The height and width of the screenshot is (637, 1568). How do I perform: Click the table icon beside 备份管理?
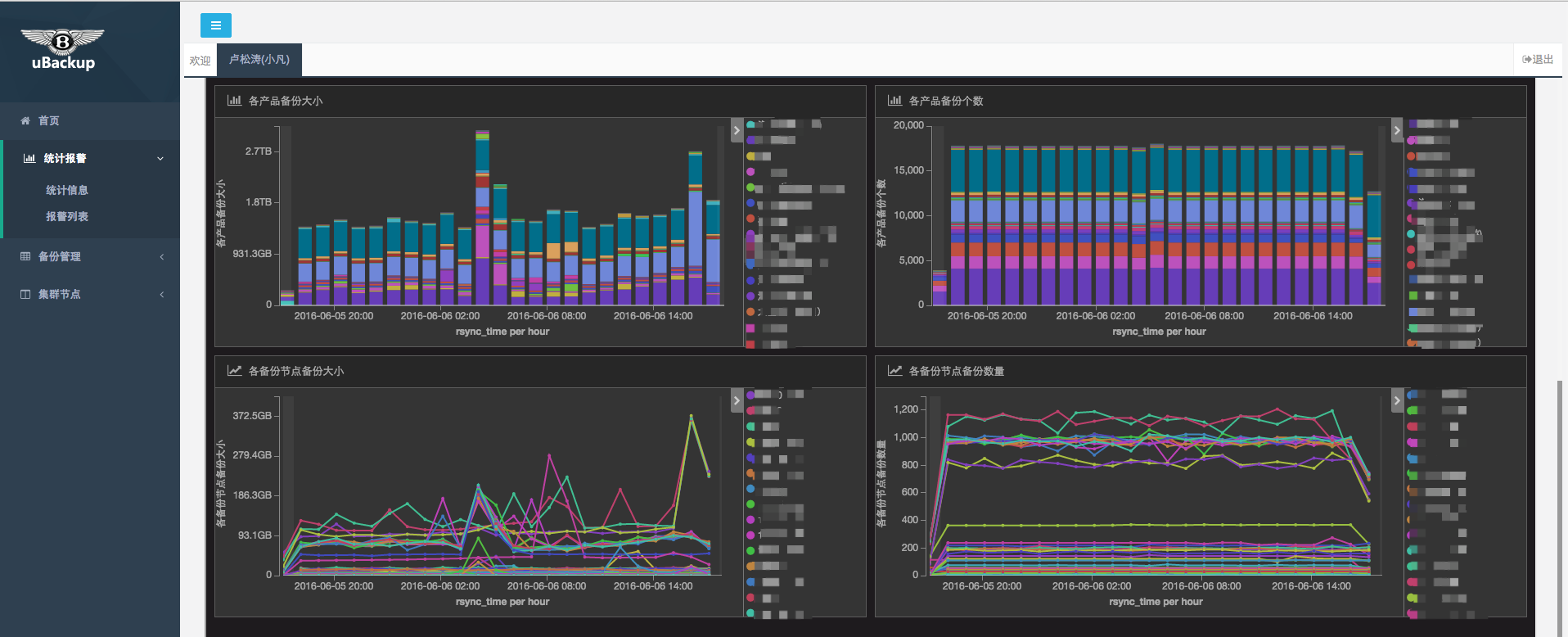click(x=25, y=256)
